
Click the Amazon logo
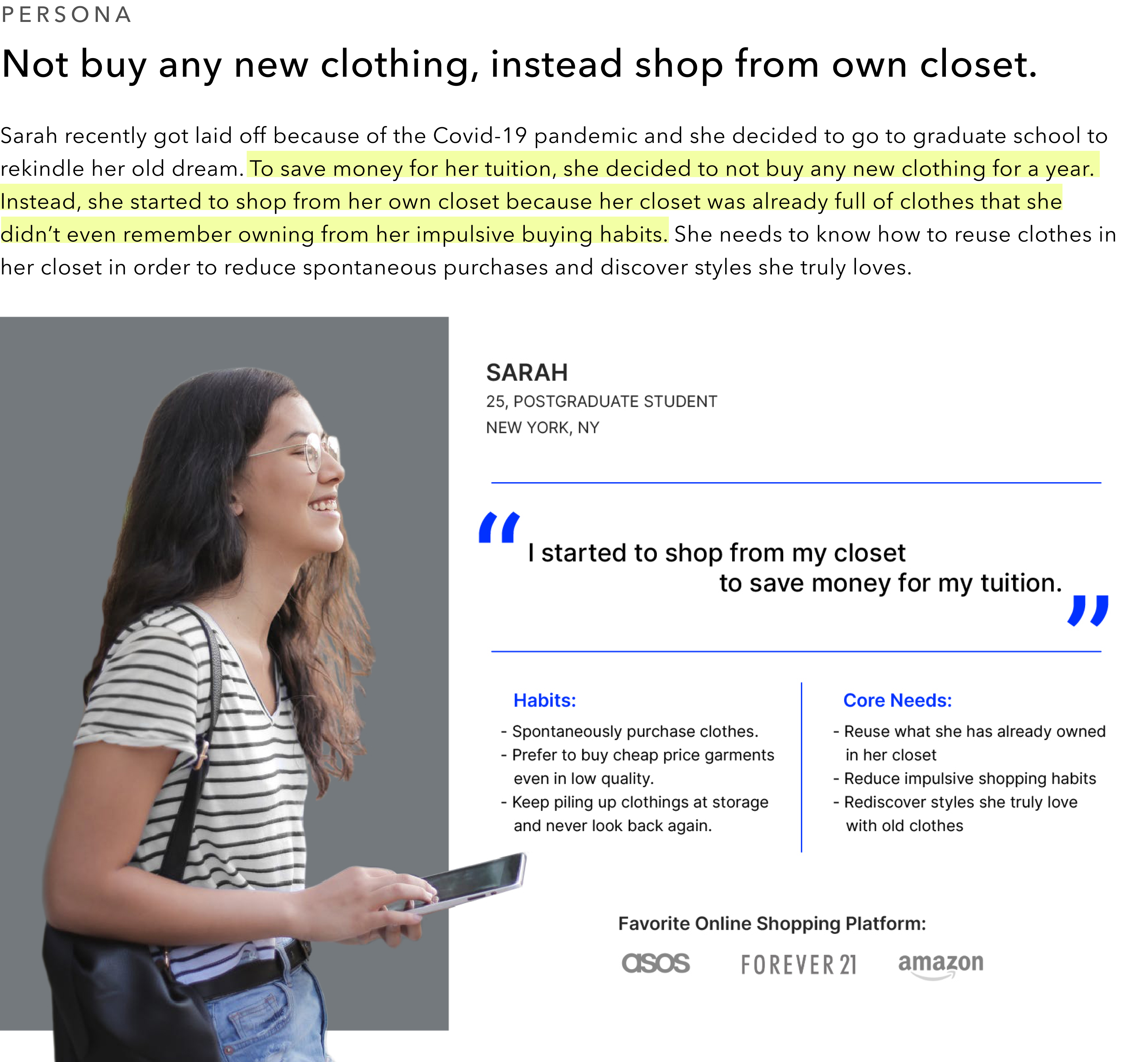940,964
